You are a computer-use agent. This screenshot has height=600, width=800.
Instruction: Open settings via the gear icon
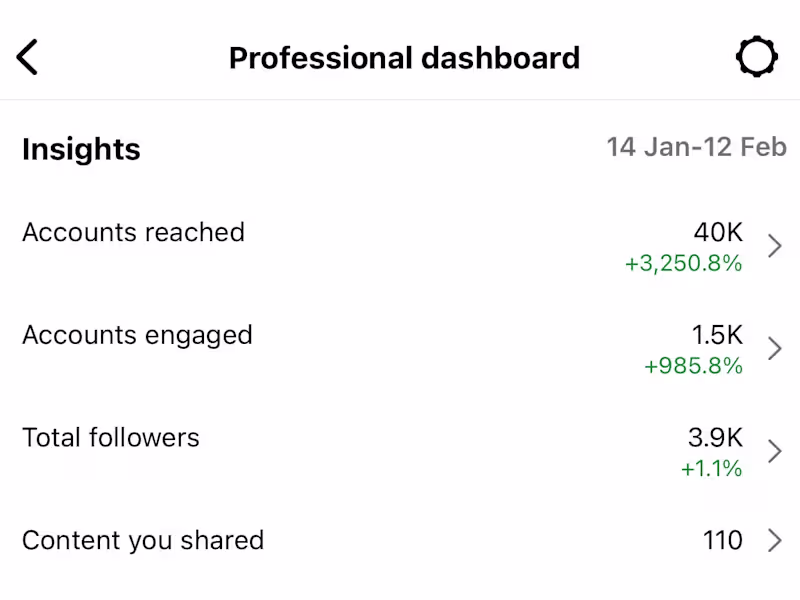[x=756, y=57]
